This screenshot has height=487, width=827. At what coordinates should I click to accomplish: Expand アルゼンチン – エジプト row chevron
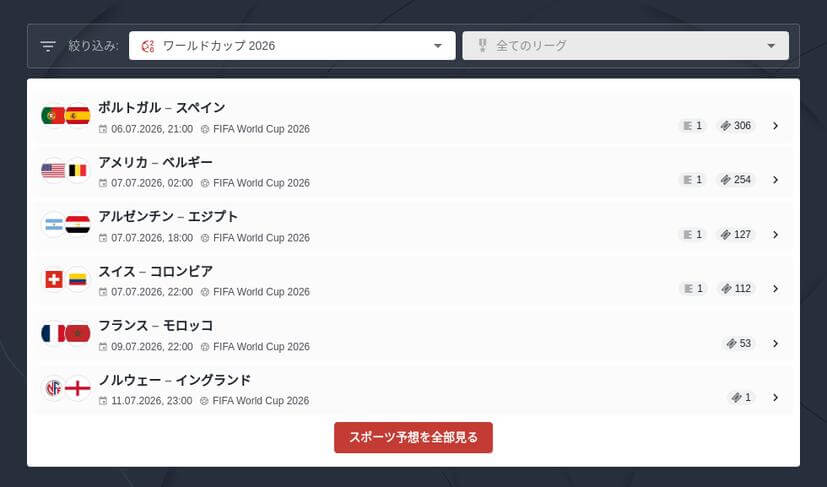(x=775, y=234)
